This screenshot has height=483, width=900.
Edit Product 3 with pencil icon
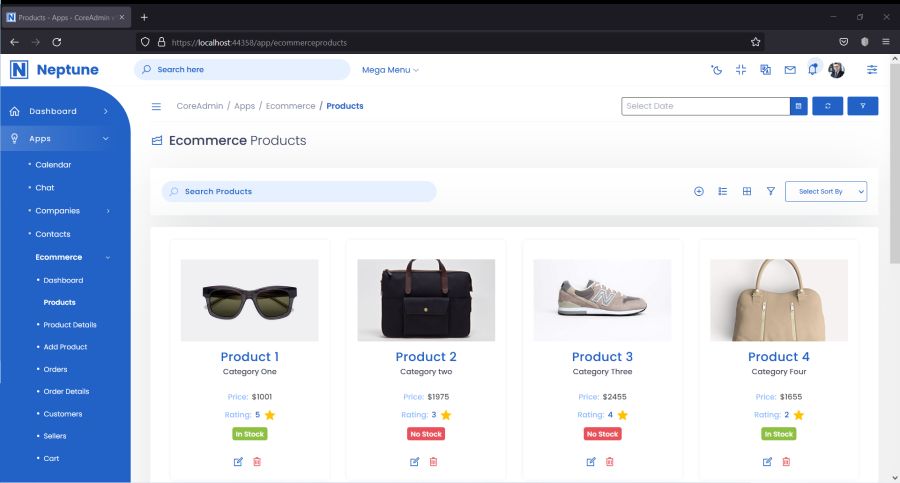pos(591,462)
